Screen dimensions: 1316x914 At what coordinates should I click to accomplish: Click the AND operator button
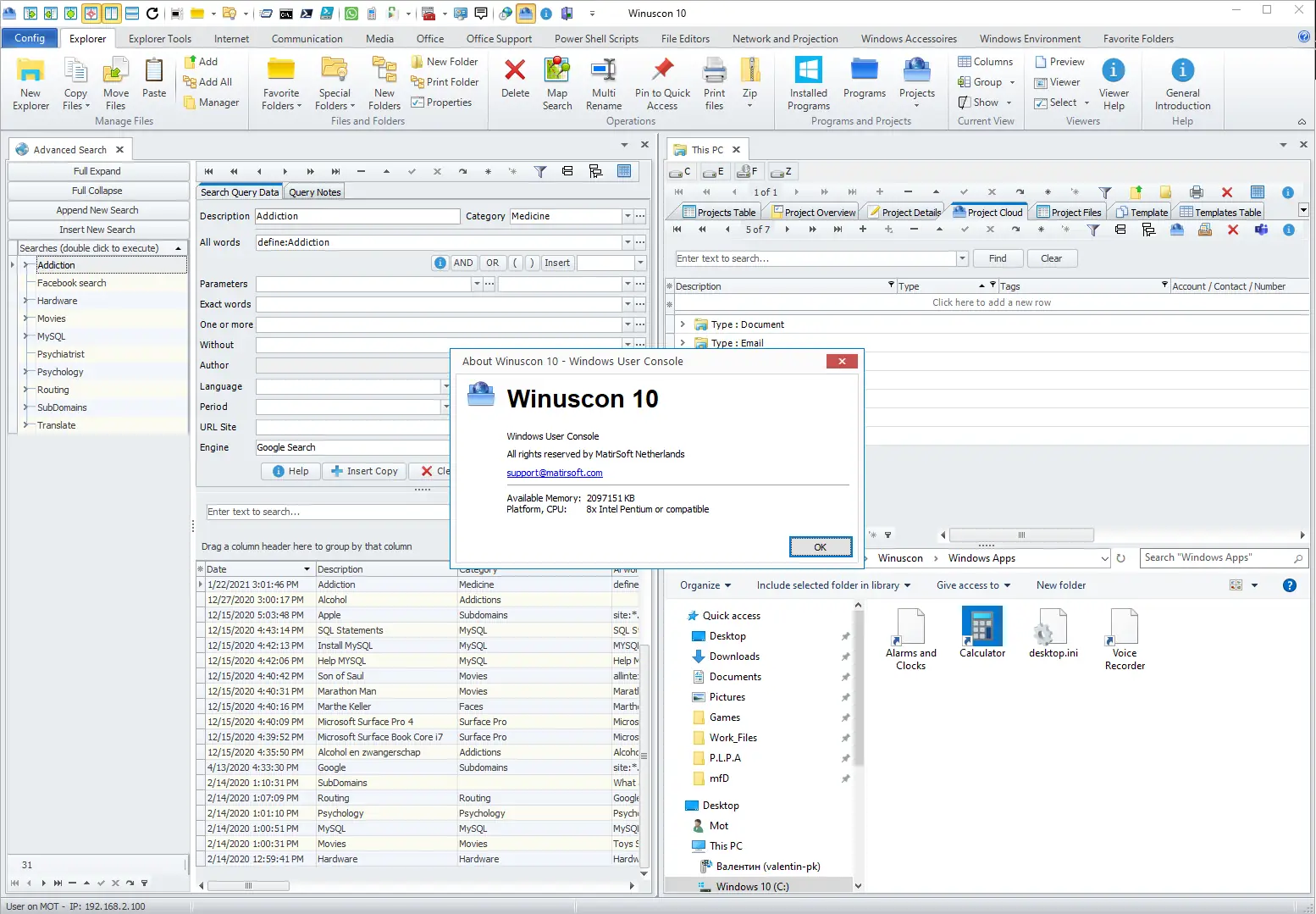click(463, 263)
